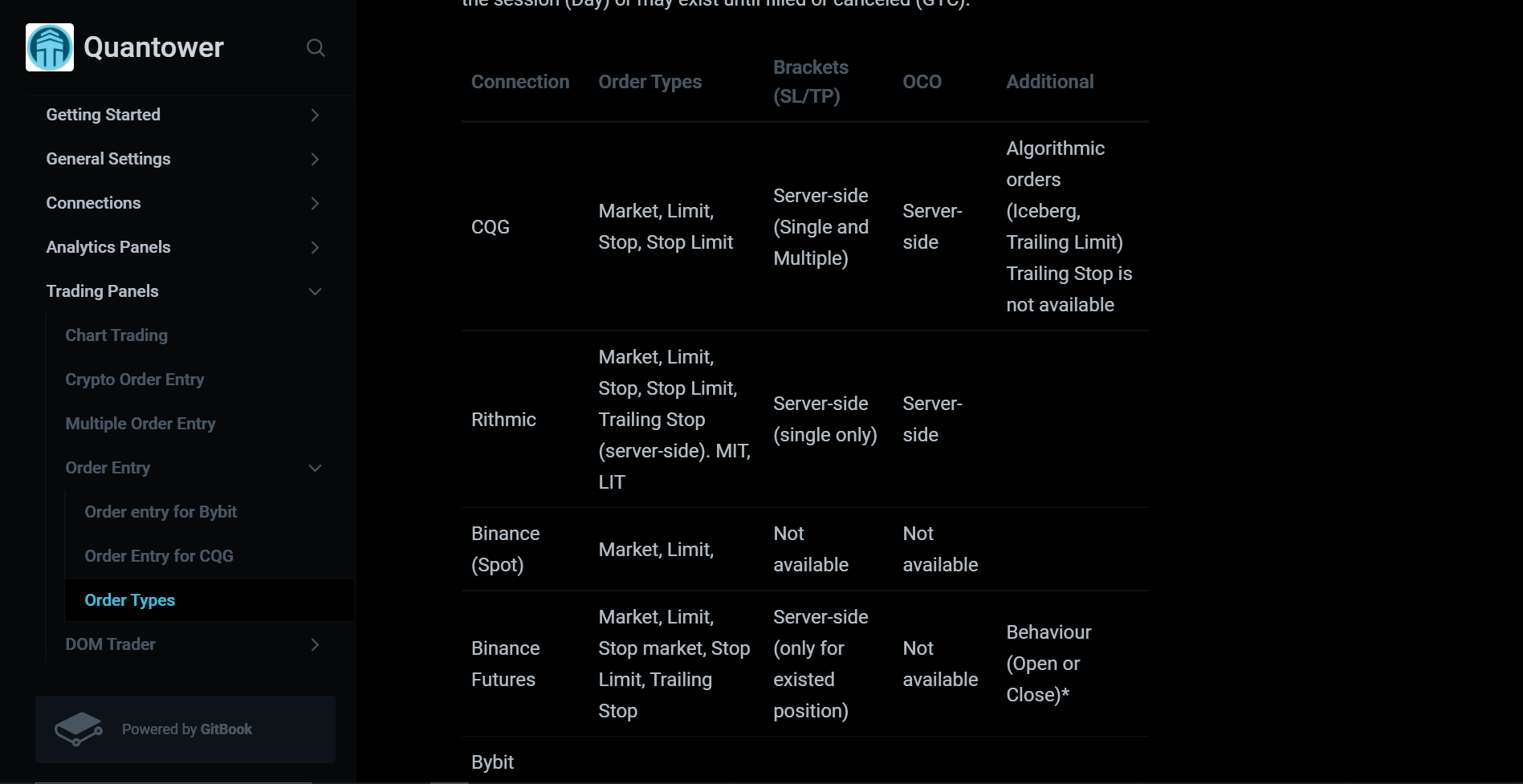
Task: Expand the Connections section arrow
Action: [x=315, y=203]
